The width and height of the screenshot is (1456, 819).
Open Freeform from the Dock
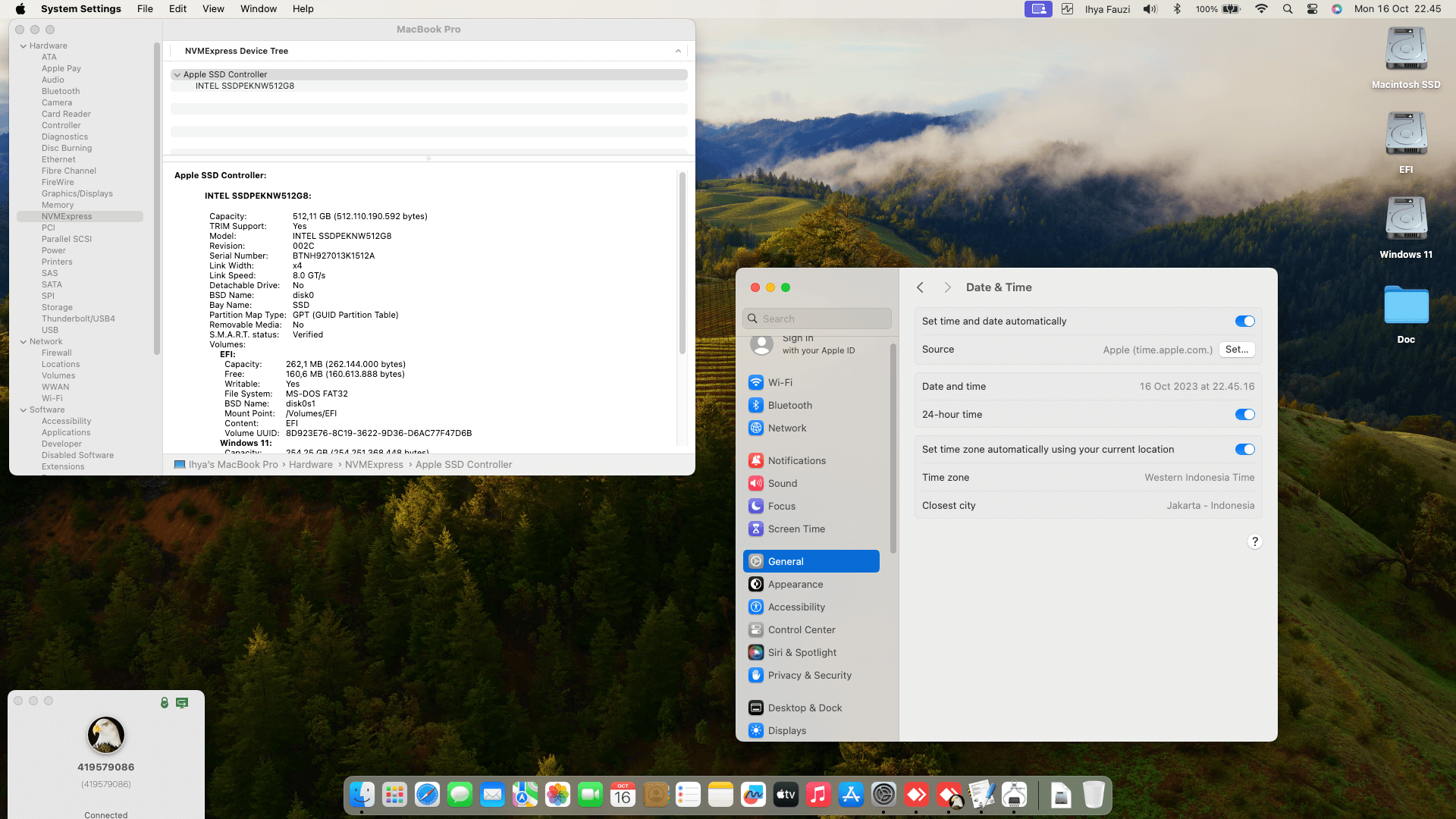click(753, 795)
